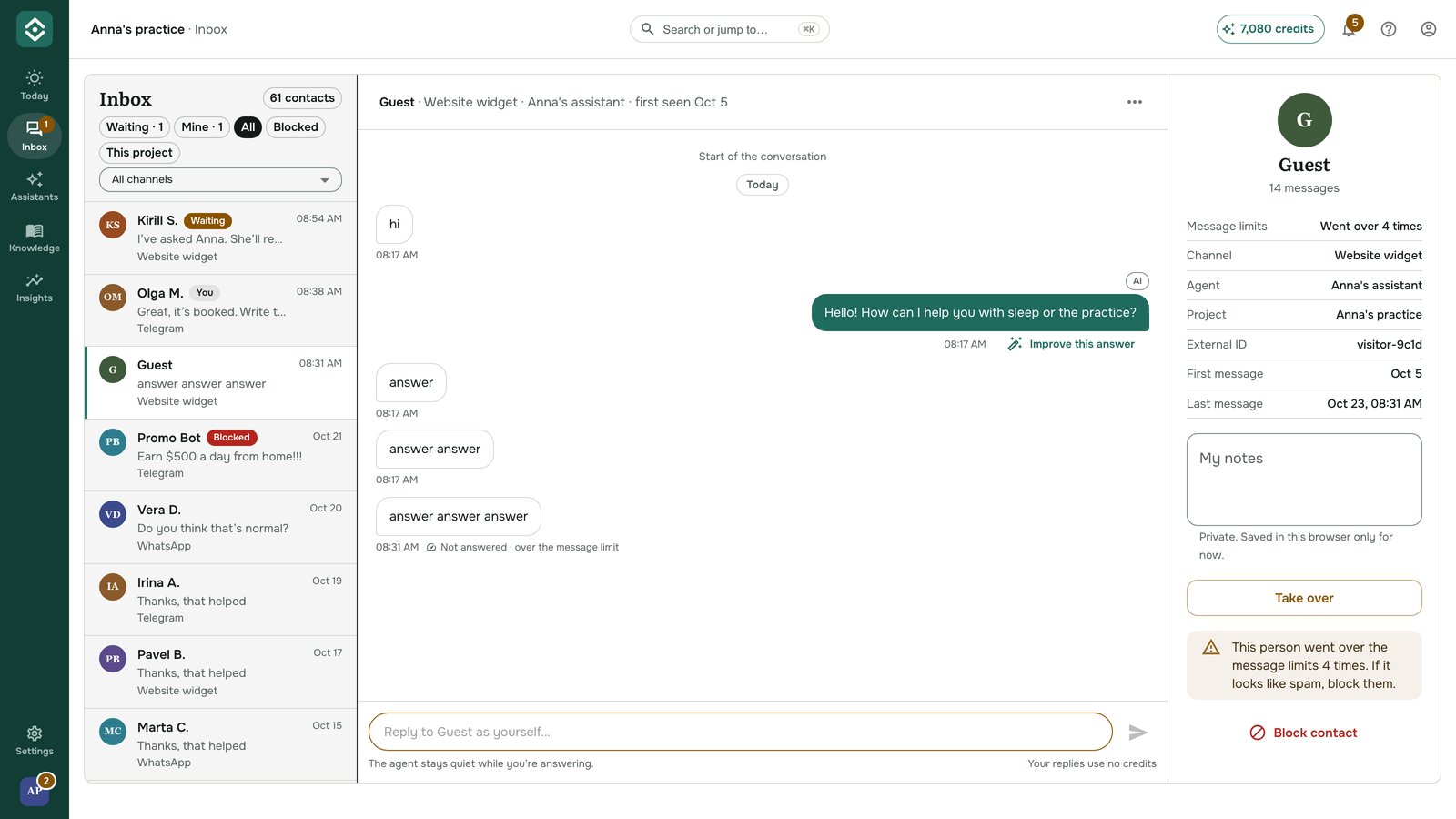
Task: Select the All filter chip
Action: click(248, 127)
